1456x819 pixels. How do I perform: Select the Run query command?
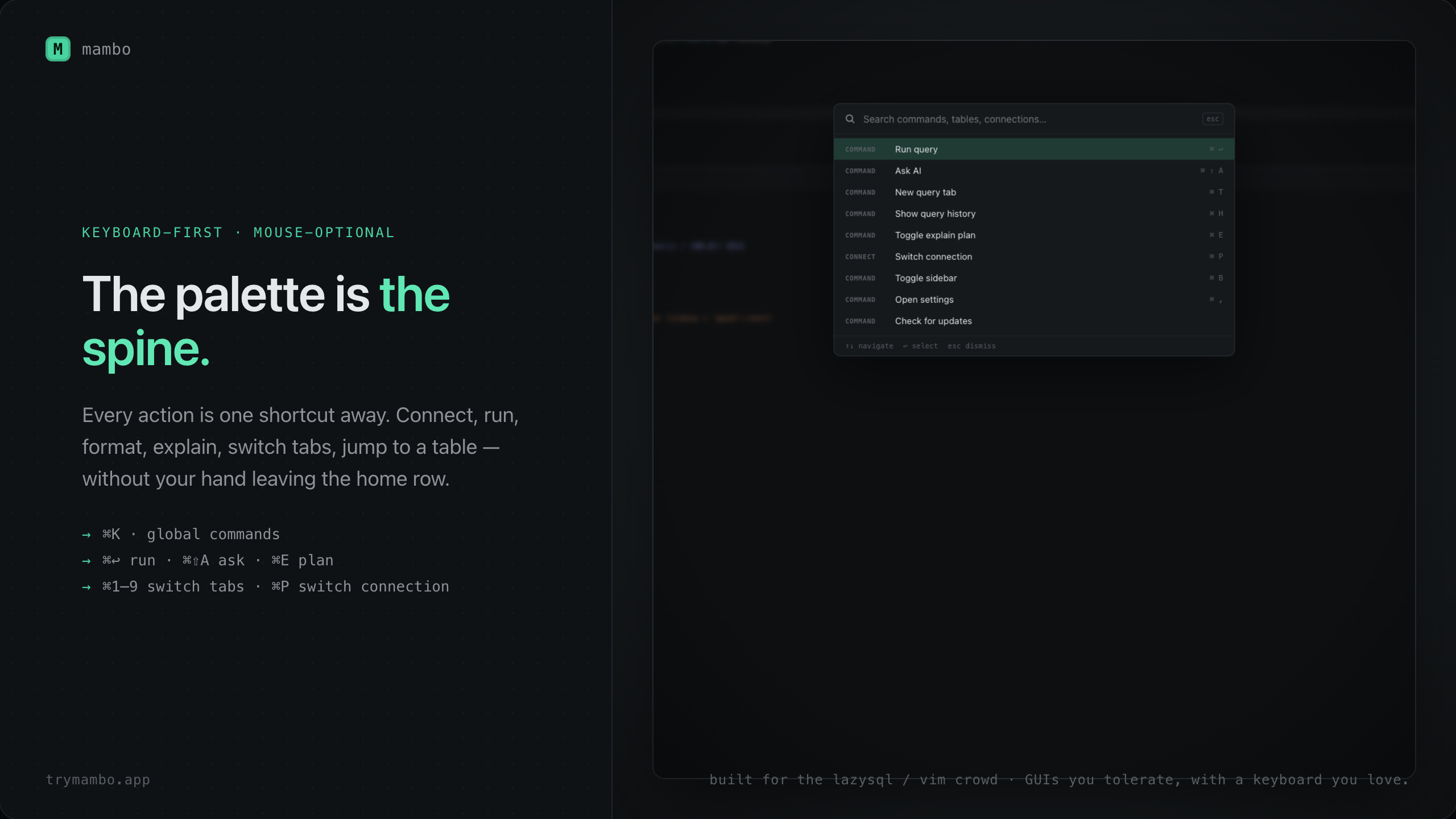pyautogui.click(x=1034, y=149)
